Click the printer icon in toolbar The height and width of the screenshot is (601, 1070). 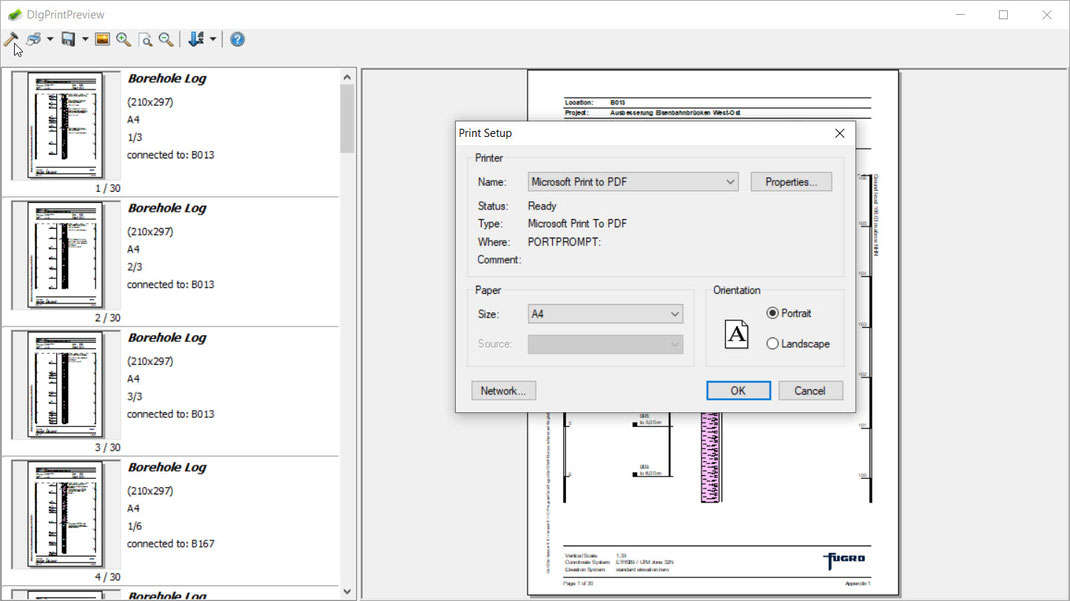[x=33, y=40]
